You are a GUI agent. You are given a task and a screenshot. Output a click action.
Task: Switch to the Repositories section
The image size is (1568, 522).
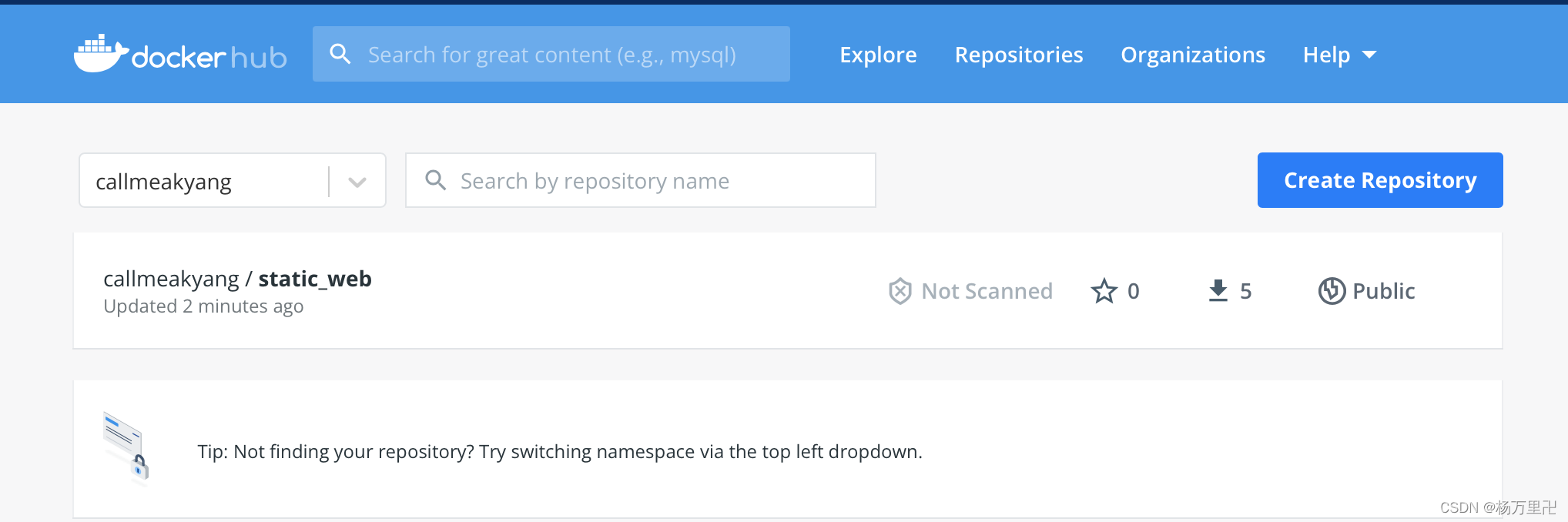pyautogui.click(x=1018, y=54)
